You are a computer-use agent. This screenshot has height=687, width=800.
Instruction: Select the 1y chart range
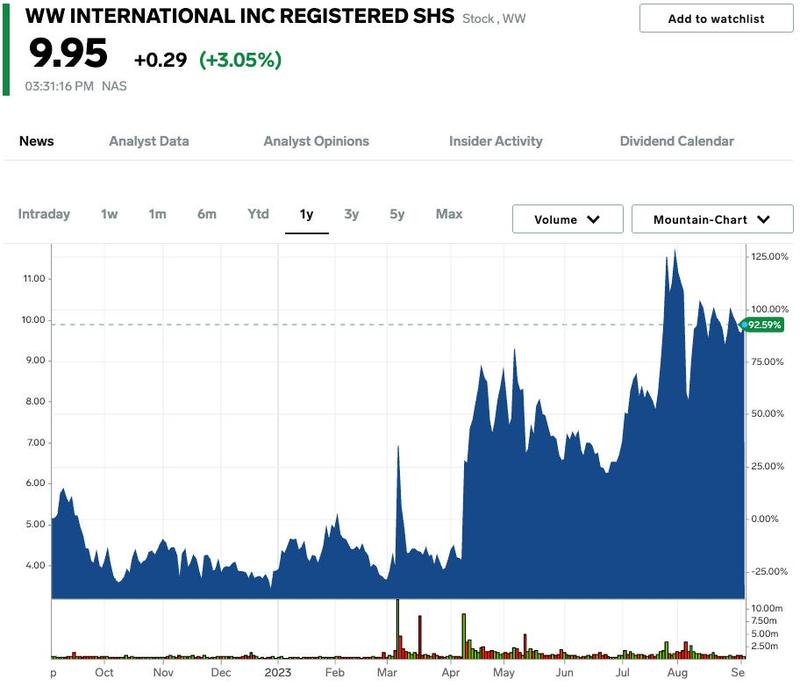tap(307, 214)
